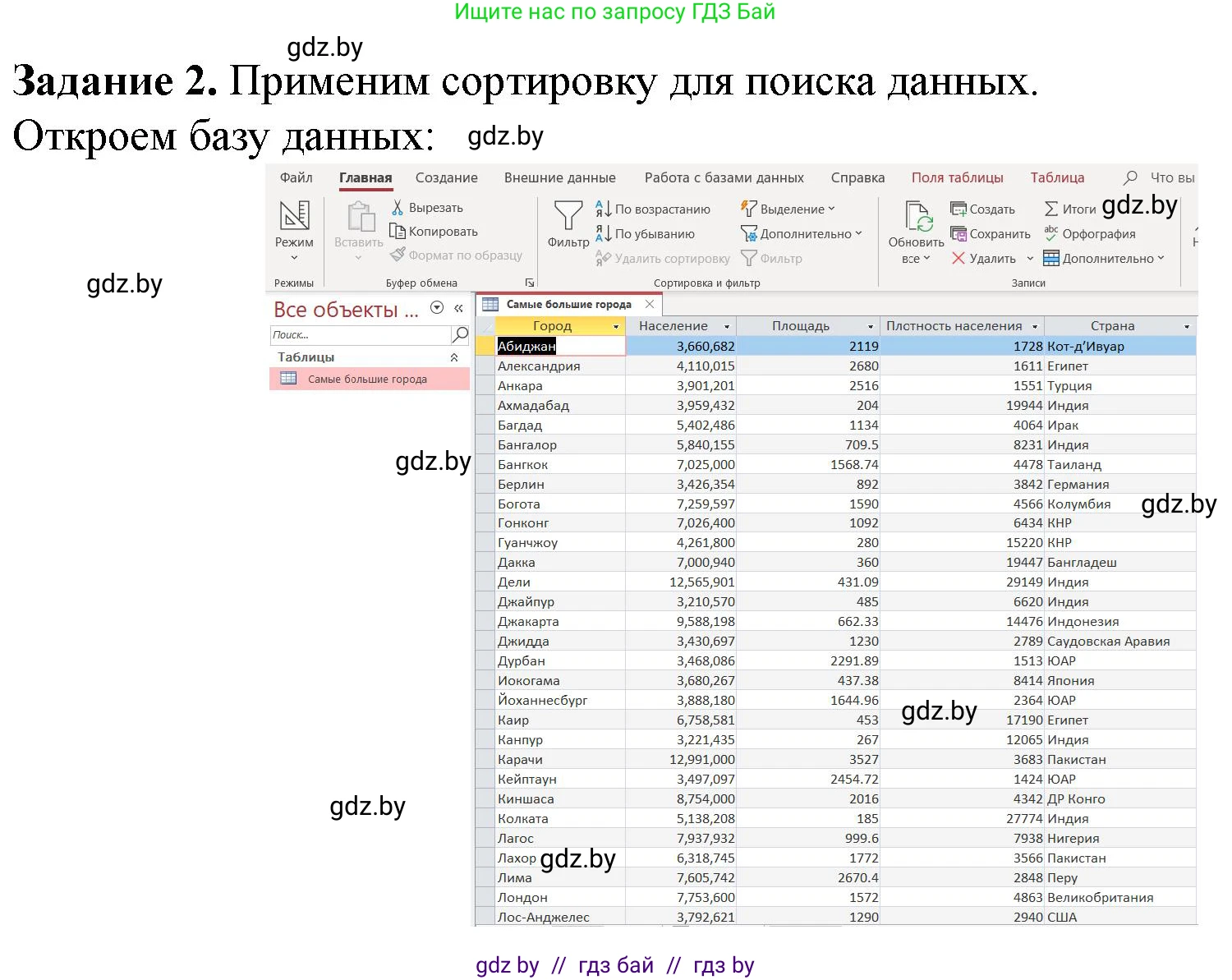Collapse the navigation pane with the chevron
Image resolution: width=1232 pixels, height=980 pixels.
click(458, 309)
